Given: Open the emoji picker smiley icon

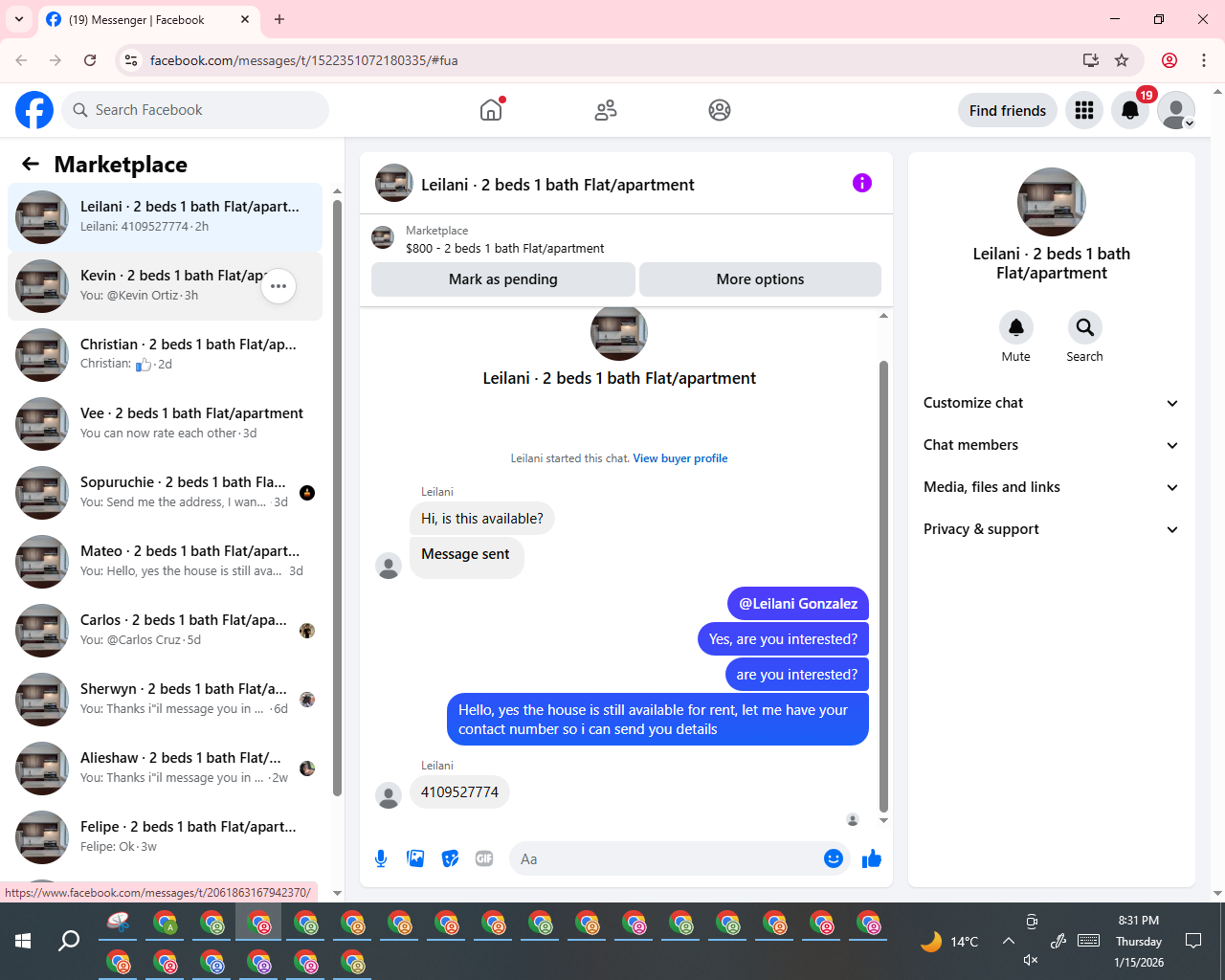Looking at the screenshot, I should coord(834,858).
